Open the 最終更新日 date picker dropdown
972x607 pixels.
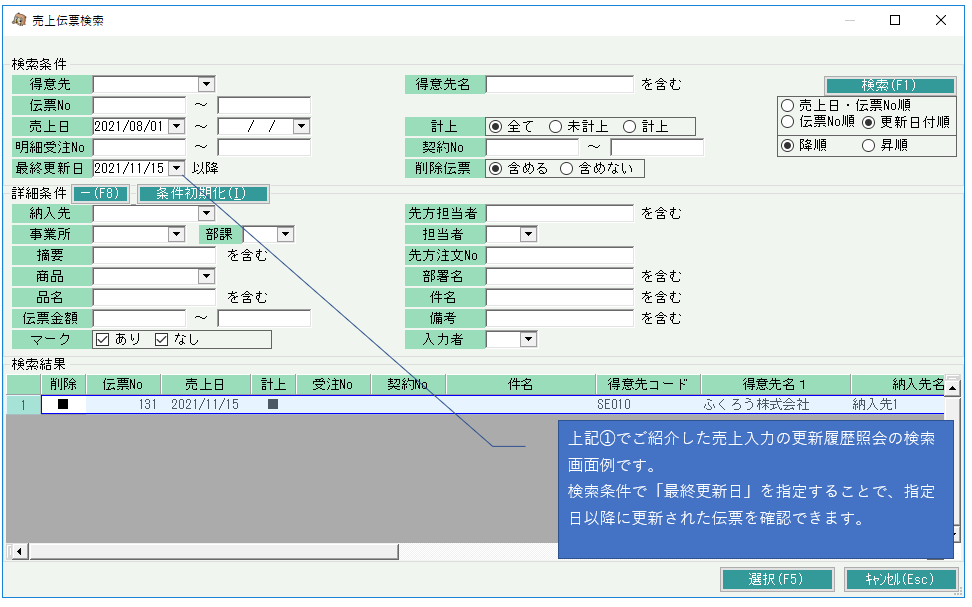[x=176, y=169]
